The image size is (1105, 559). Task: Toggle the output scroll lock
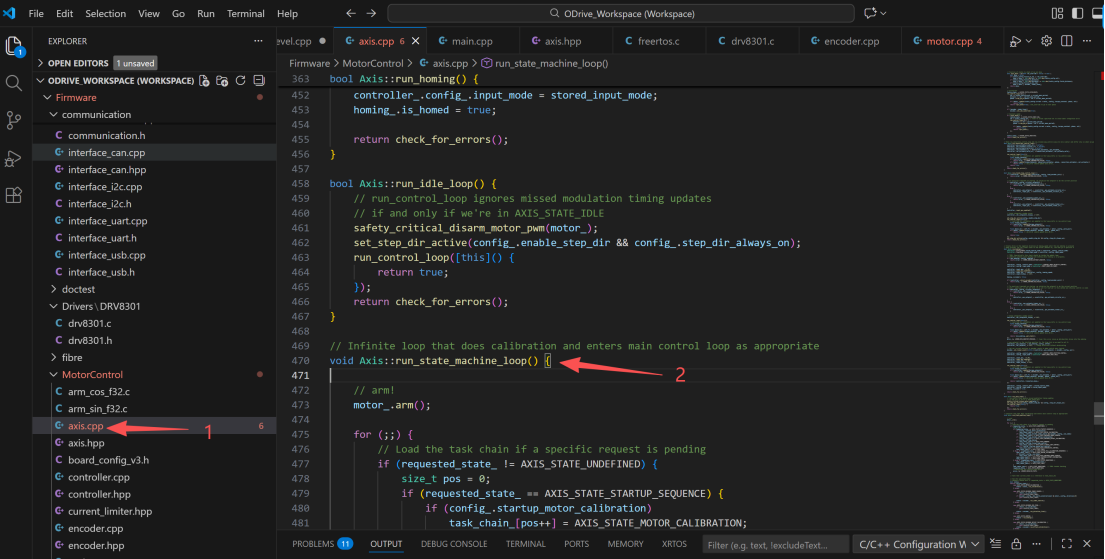coord(1016,543)
